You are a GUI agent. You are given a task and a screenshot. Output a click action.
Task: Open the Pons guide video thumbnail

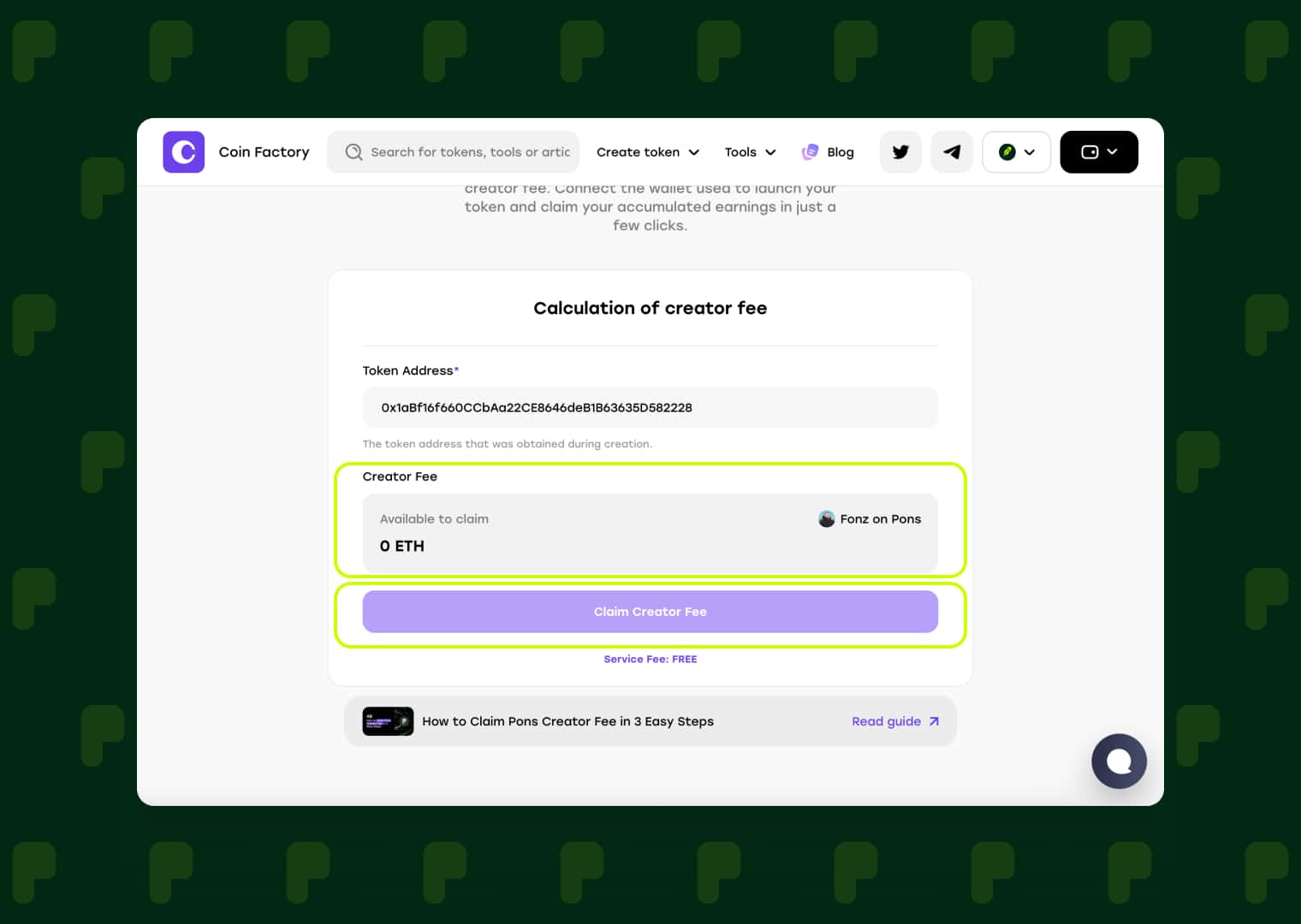(x=388, y=721)
